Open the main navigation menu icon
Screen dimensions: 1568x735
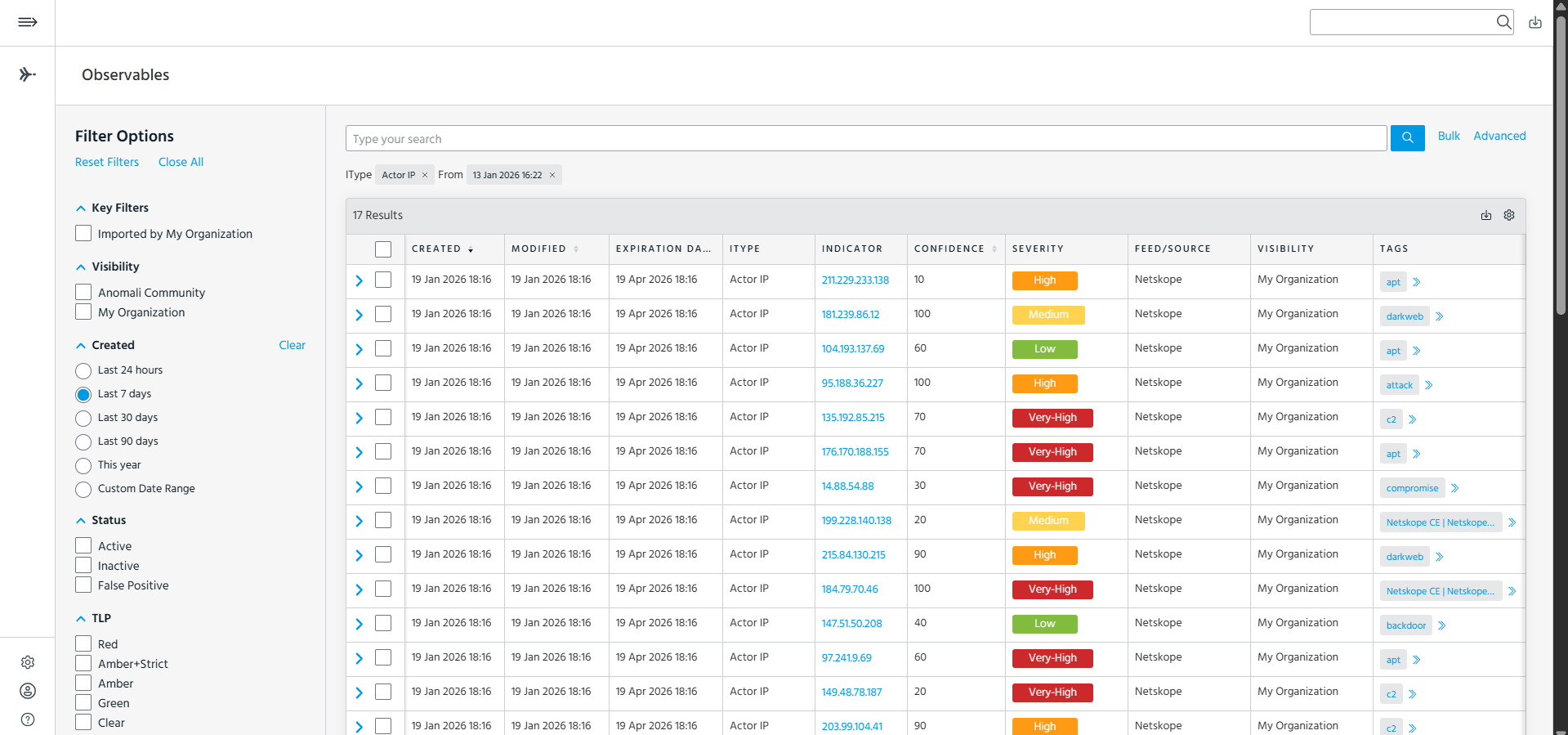tap(28, 22)
